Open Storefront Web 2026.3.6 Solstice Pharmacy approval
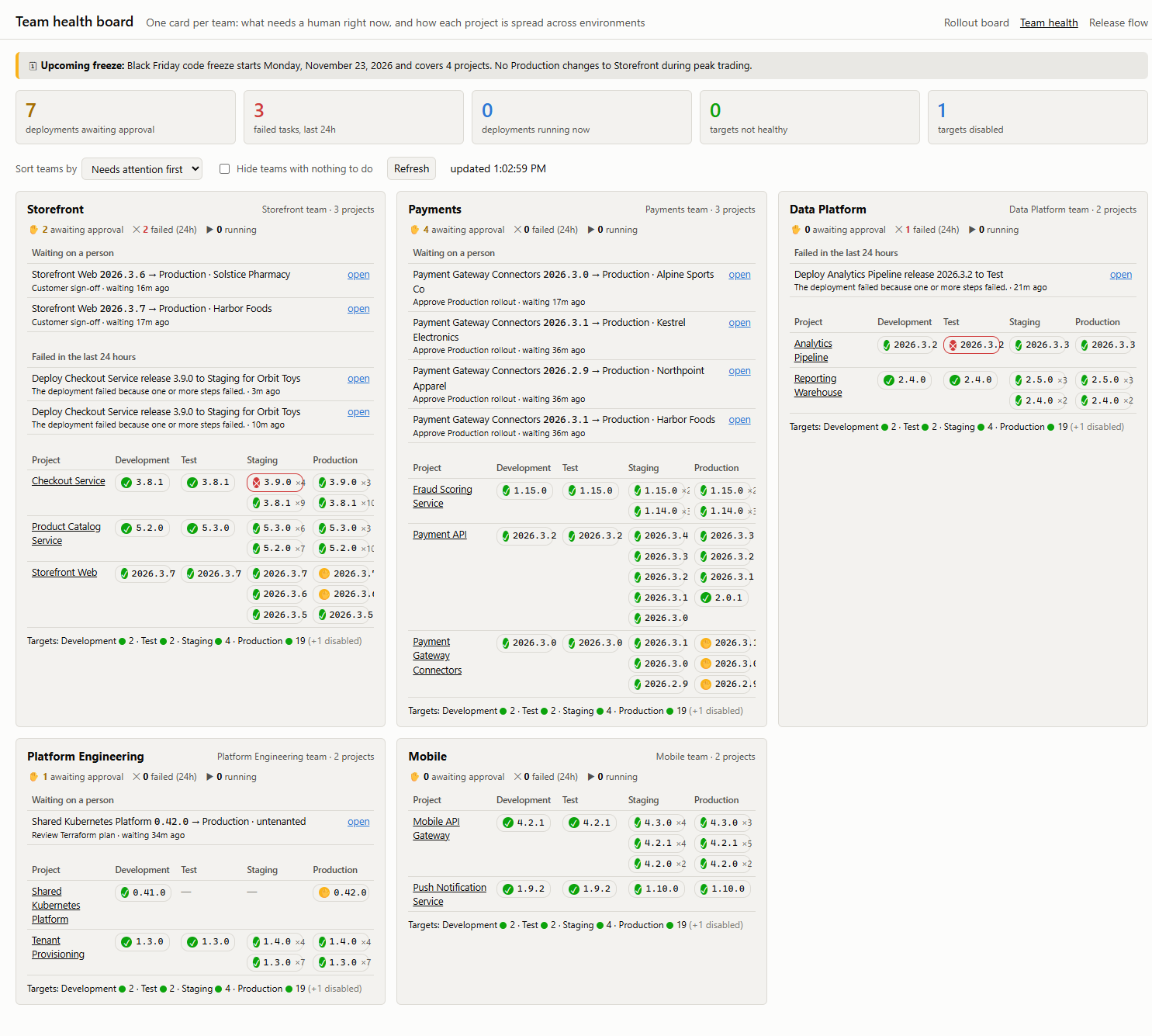Image resolution: width=1152 pixels, height=1036 pixels. point(358,275)
